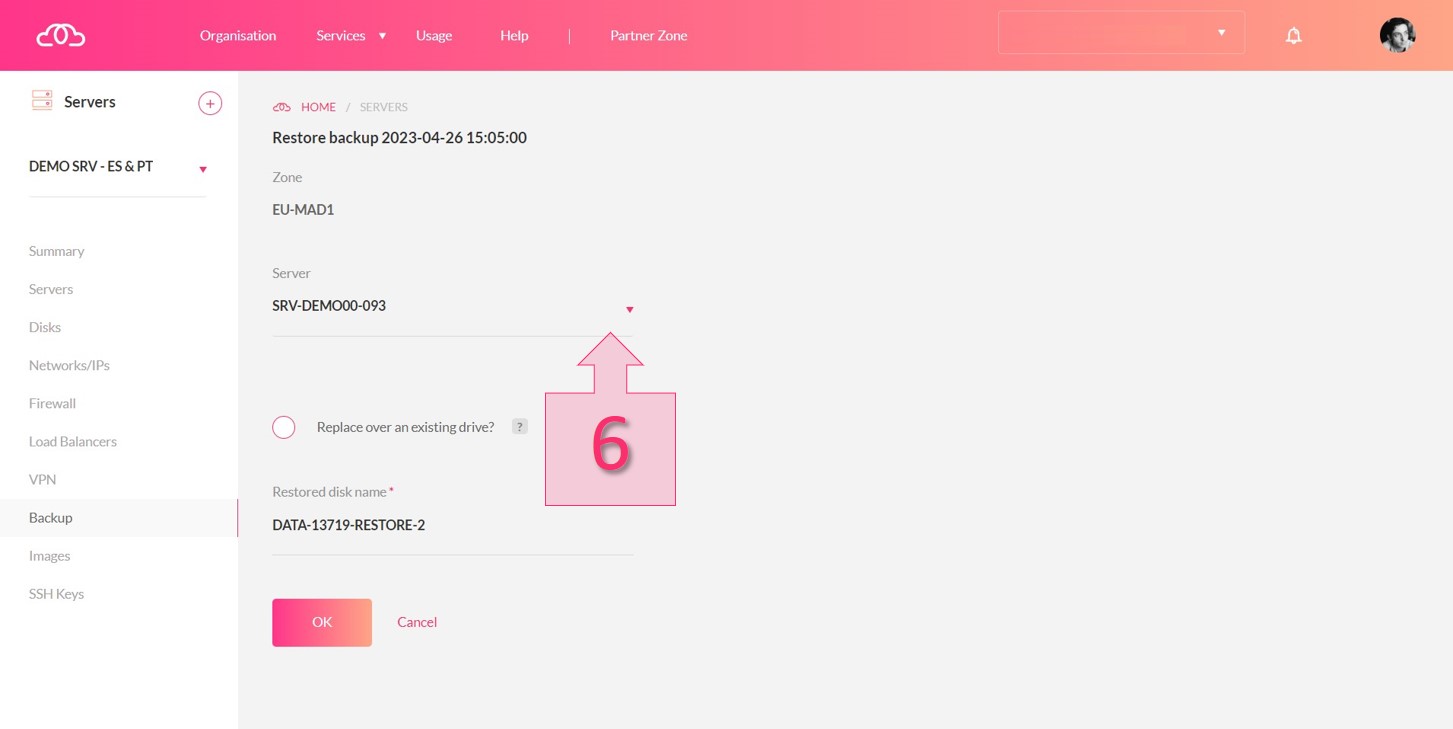Go to the Usage menu item

click(x=434, y=35)
